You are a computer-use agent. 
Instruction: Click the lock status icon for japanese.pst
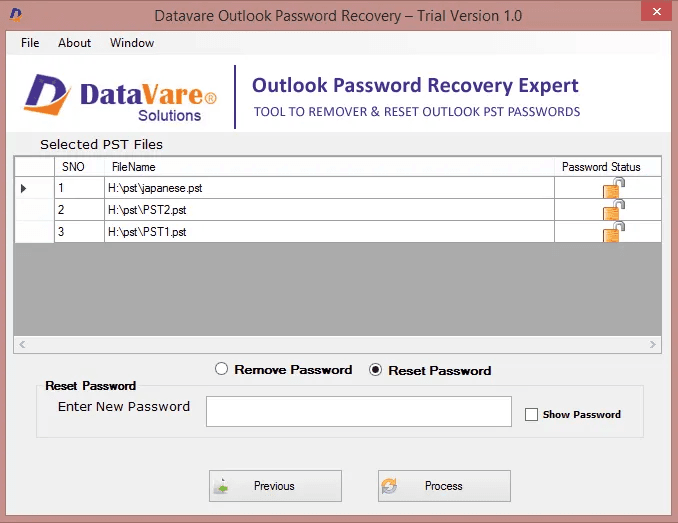click(x=614, y=188)
